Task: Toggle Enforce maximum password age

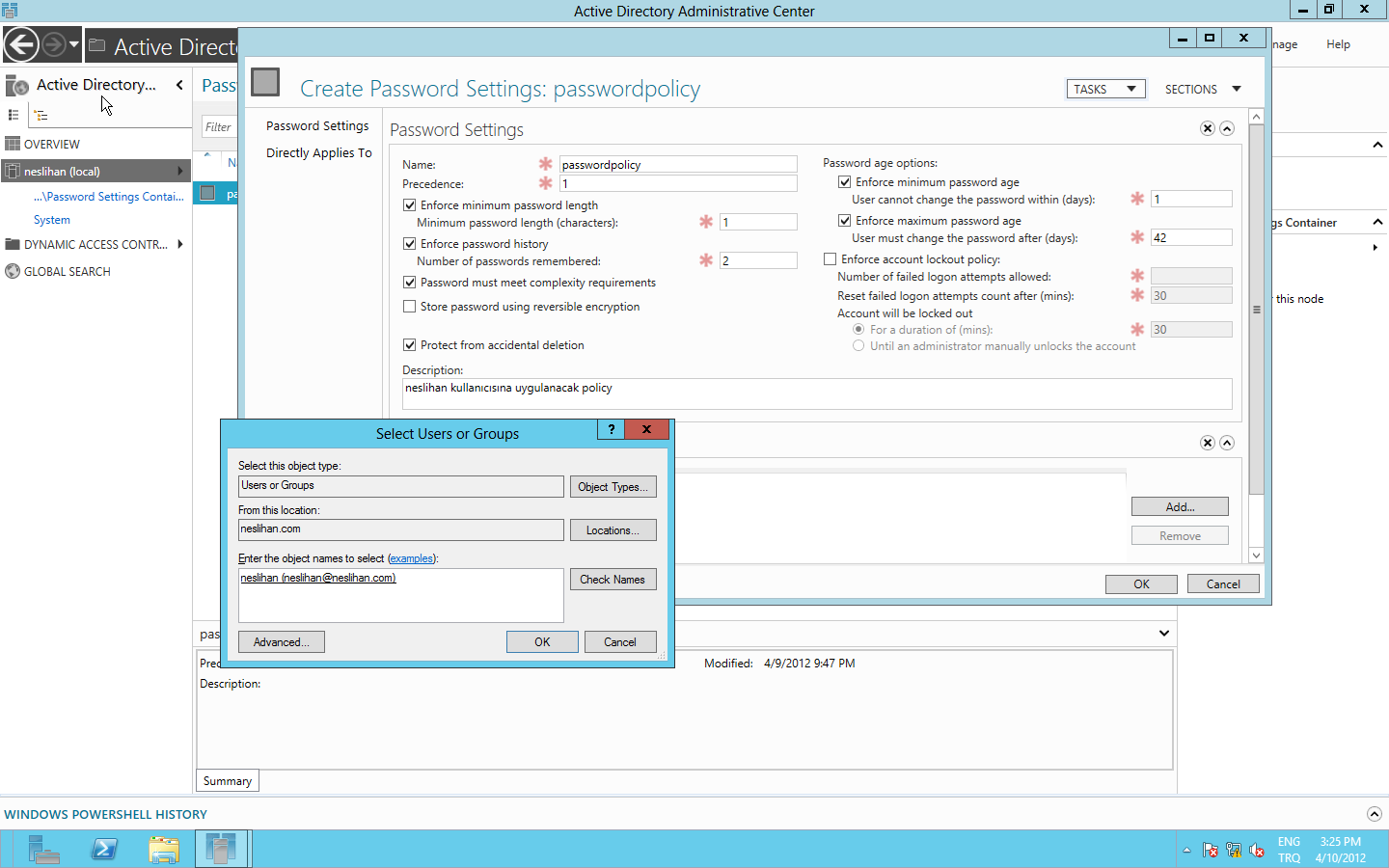Action: coord(845,221)
